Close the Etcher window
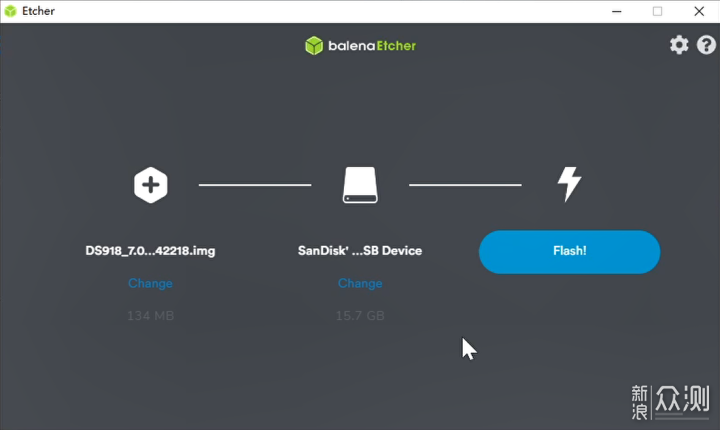The width and height of the screenshot is (720, 430). (x=699, y=11)
